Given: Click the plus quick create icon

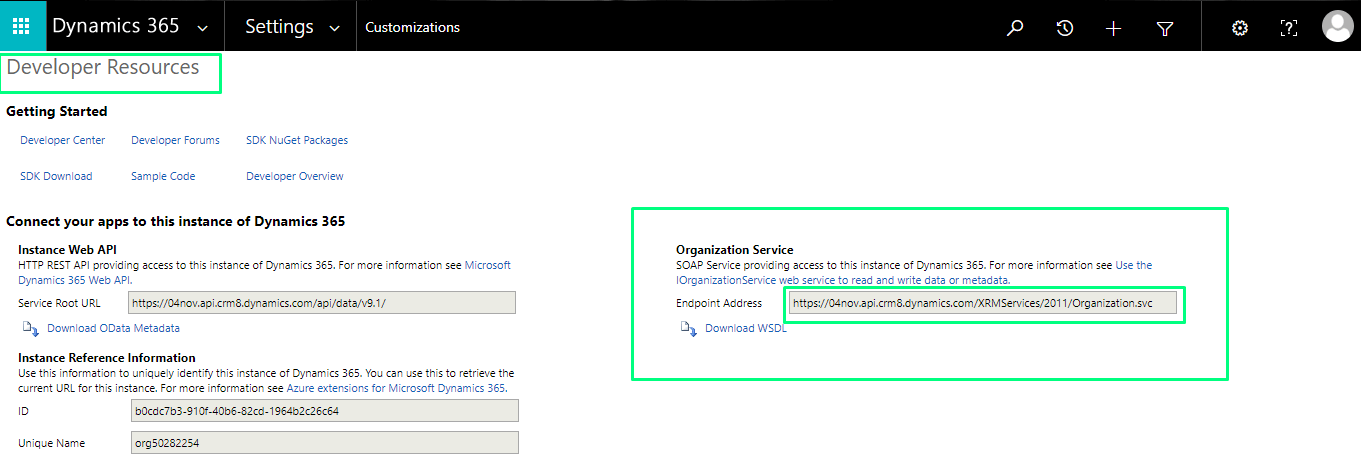Looking at the screenshot, I should (x=1114, y=28).
